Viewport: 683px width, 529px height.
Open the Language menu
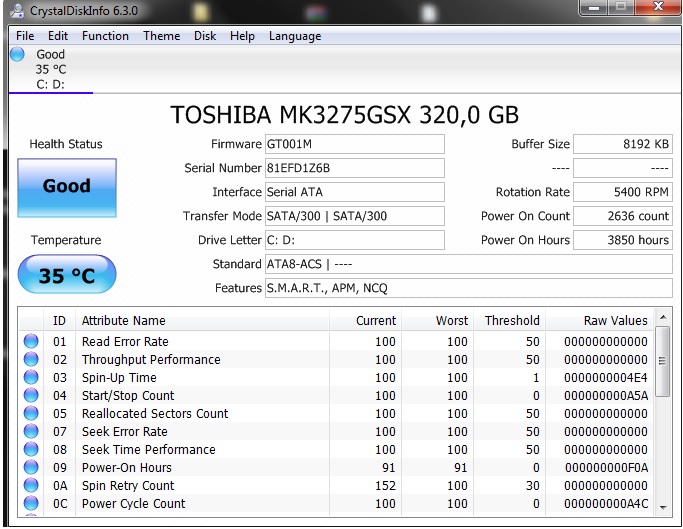point(295,36)
